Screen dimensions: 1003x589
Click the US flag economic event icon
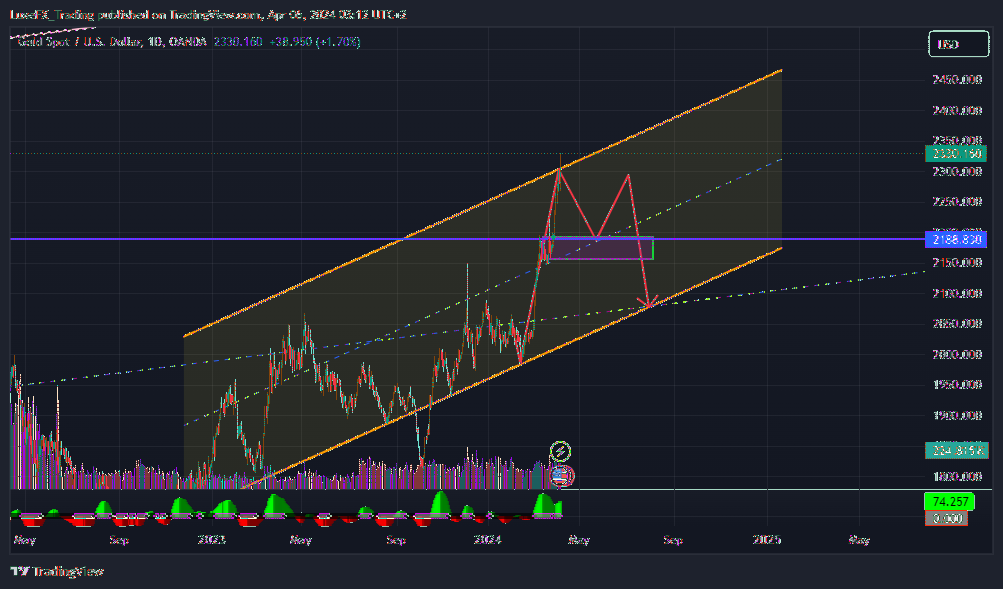point(562,475)
